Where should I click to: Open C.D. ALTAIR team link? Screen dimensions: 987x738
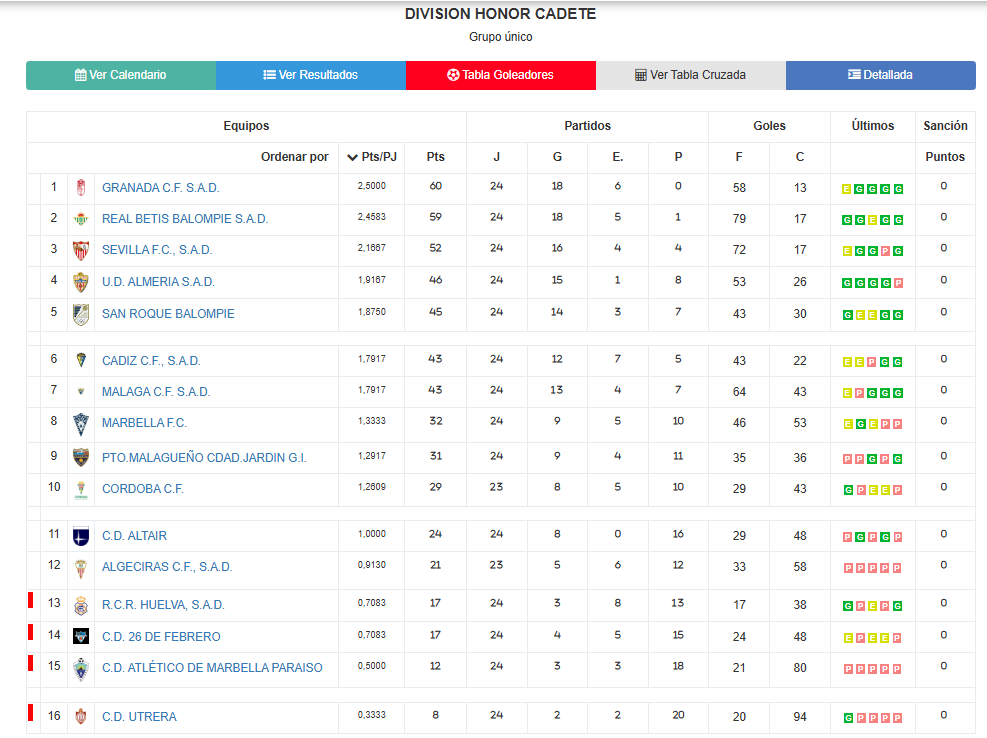(x=134, y=536)
